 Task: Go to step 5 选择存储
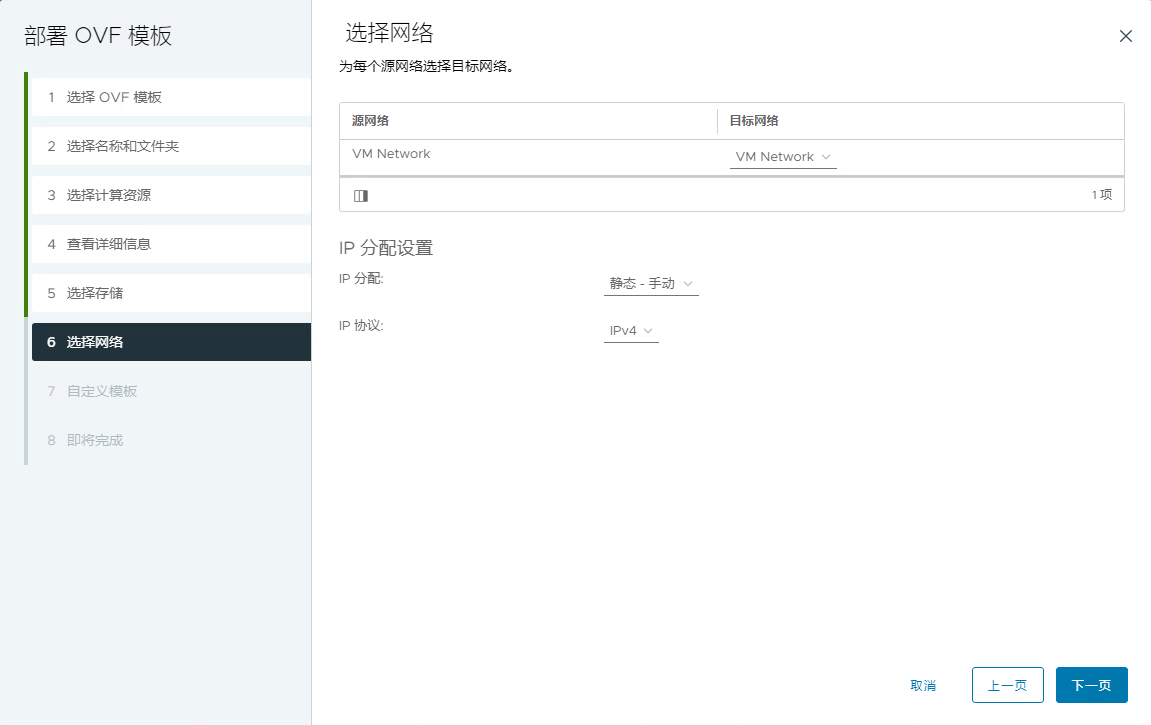coord(171,294)
